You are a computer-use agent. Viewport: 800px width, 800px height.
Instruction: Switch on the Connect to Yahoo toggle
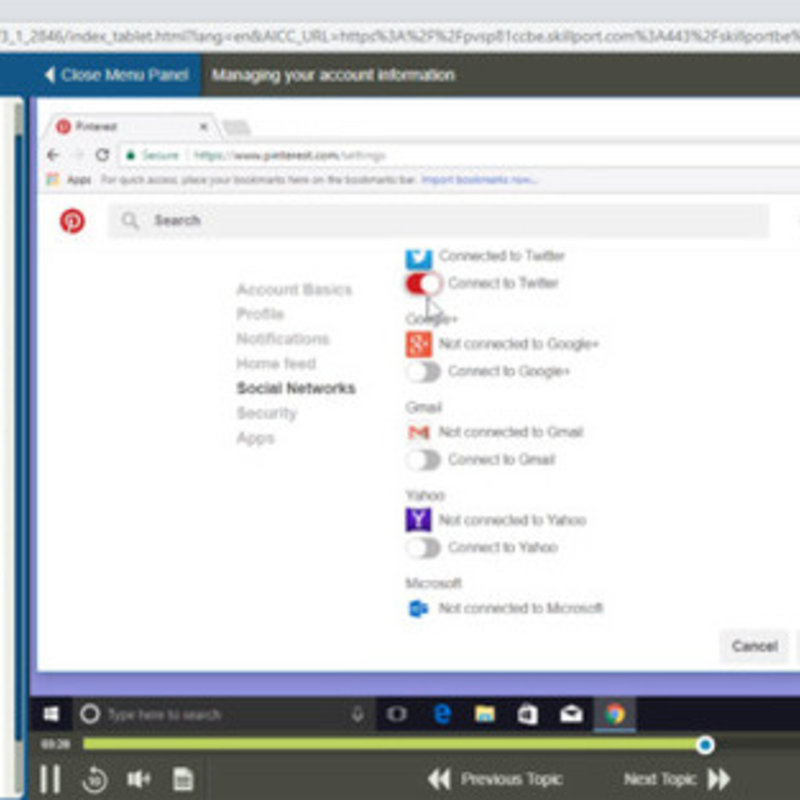pos(423,548)
